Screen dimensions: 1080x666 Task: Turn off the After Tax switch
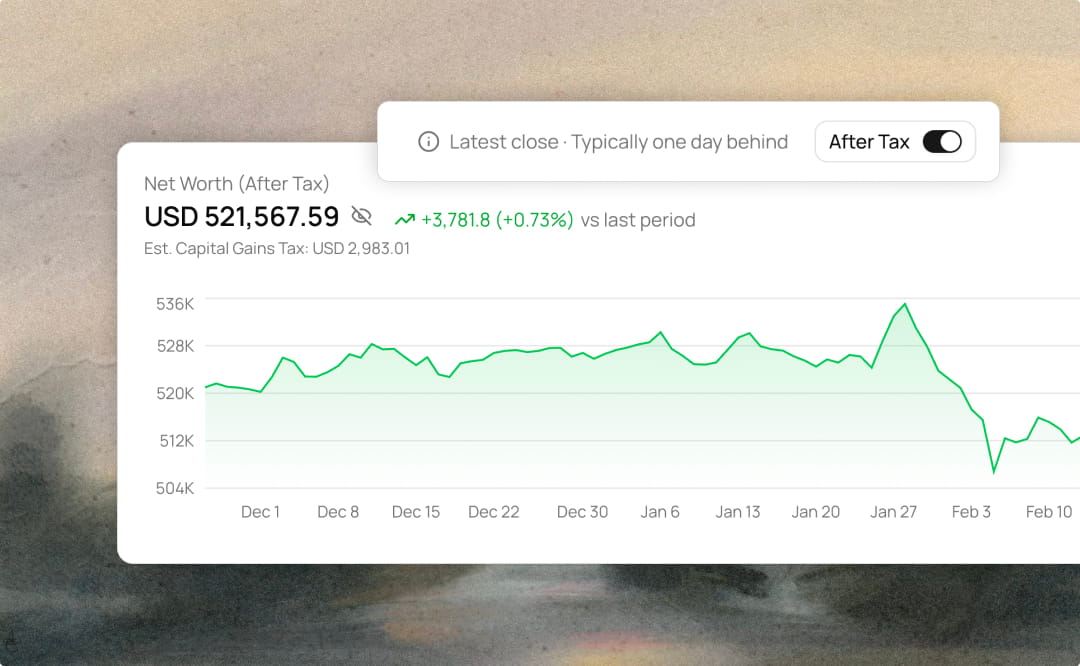click(x=942, y=142)
